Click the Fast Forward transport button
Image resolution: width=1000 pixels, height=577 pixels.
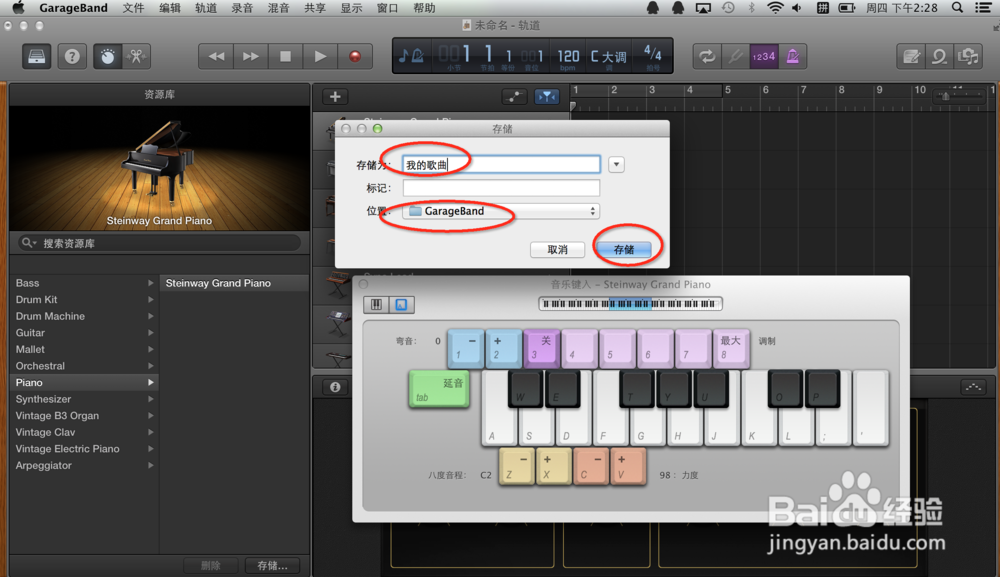(251, 57)
